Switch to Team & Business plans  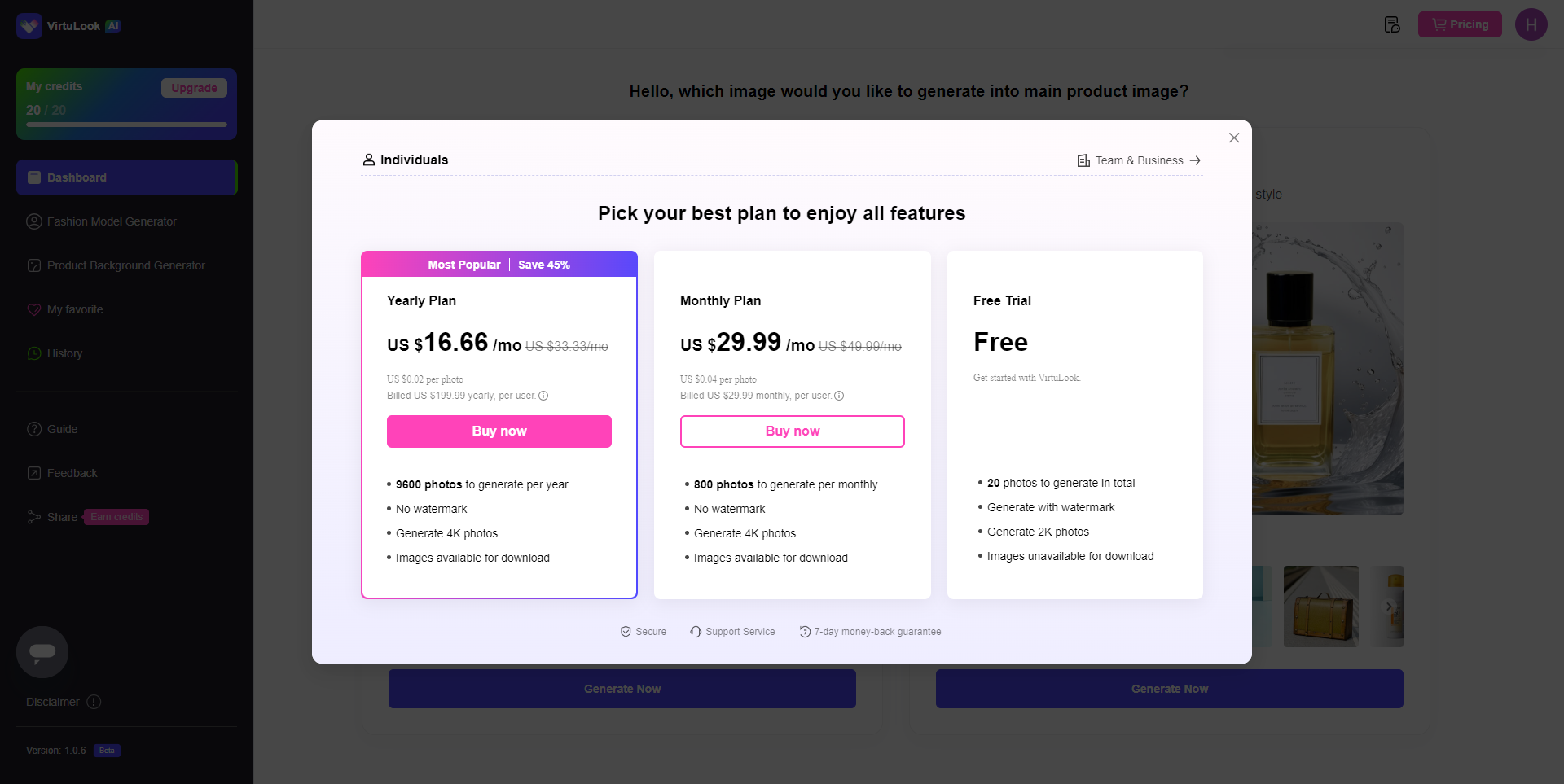pyautogui.click(x=1139, y=160)
